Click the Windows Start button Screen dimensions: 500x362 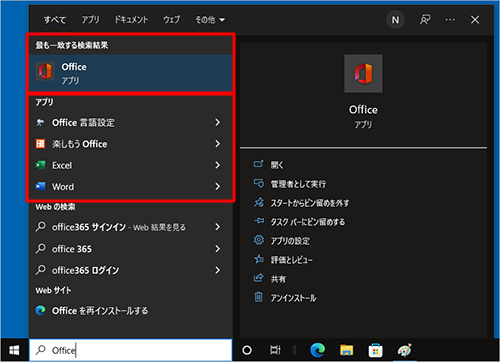(x=14, y=350)
